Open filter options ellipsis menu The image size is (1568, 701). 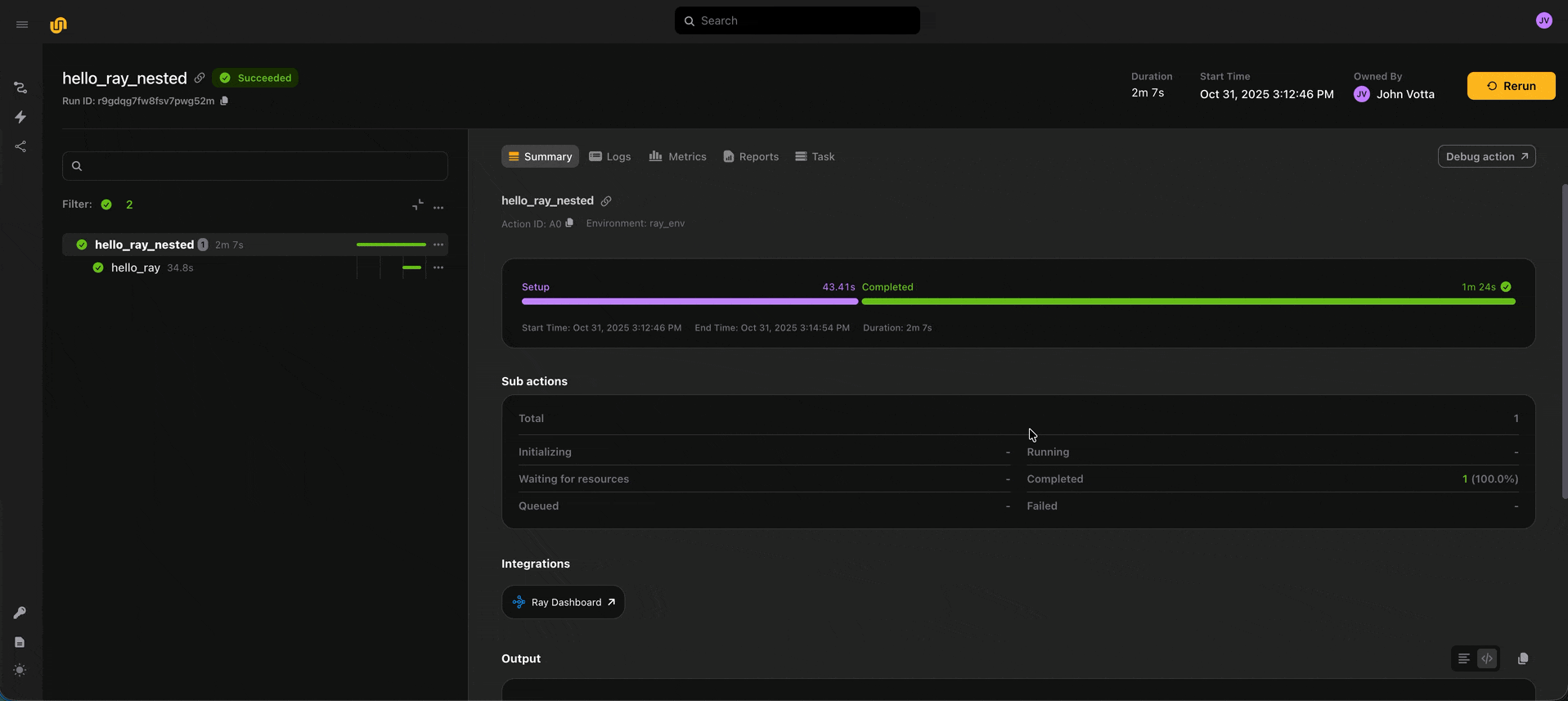pyautogui.click(x=438, y=207)
